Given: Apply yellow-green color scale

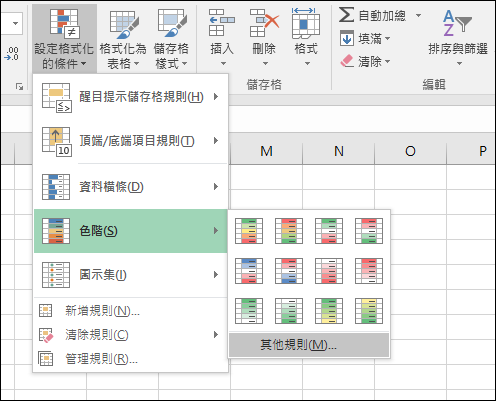Looking at the screenshot, I should (369, 311).
